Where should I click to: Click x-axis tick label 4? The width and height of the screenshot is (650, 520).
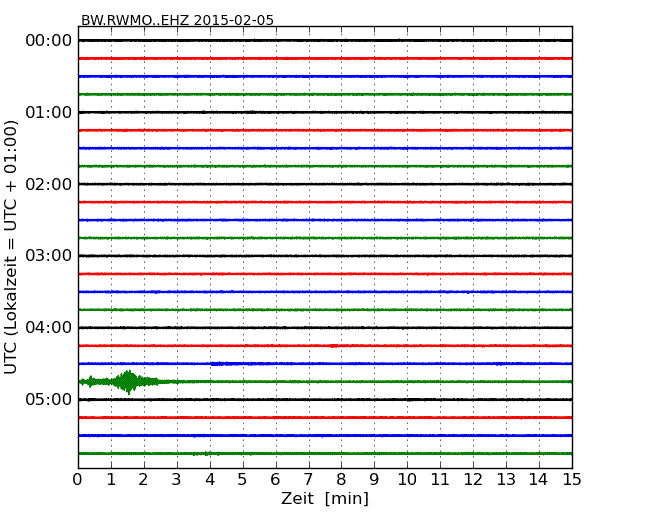[x=210, y=479]
